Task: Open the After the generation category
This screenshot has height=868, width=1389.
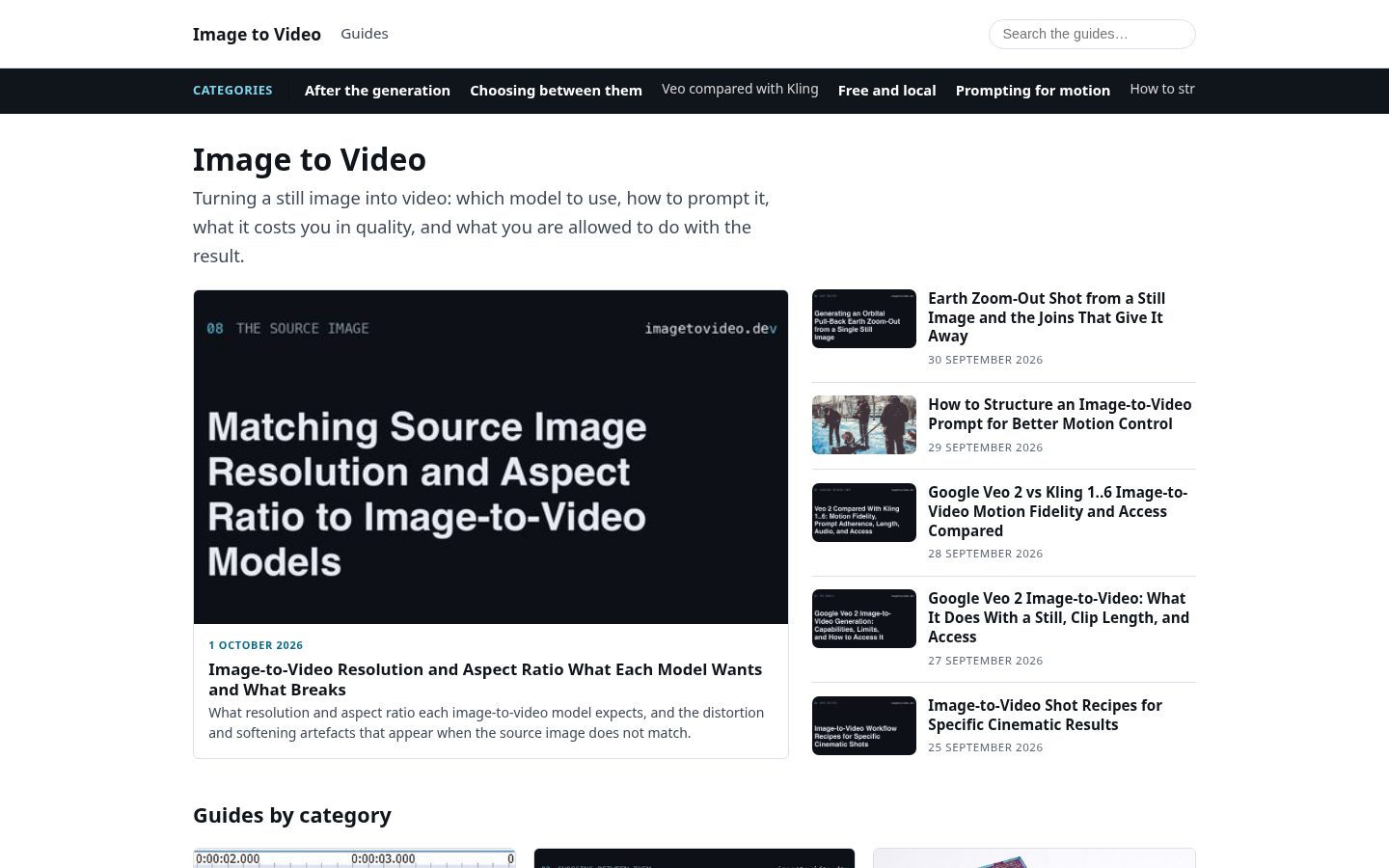Action: coord(377,91)
